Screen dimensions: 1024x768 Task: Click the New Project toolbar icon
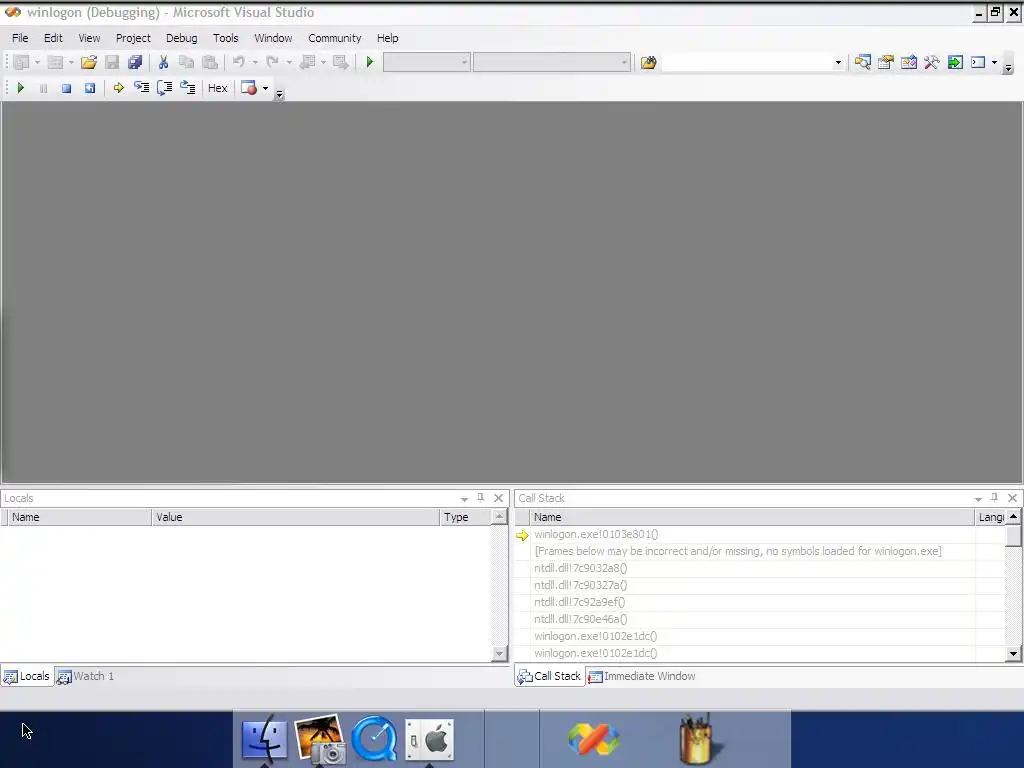22,62
